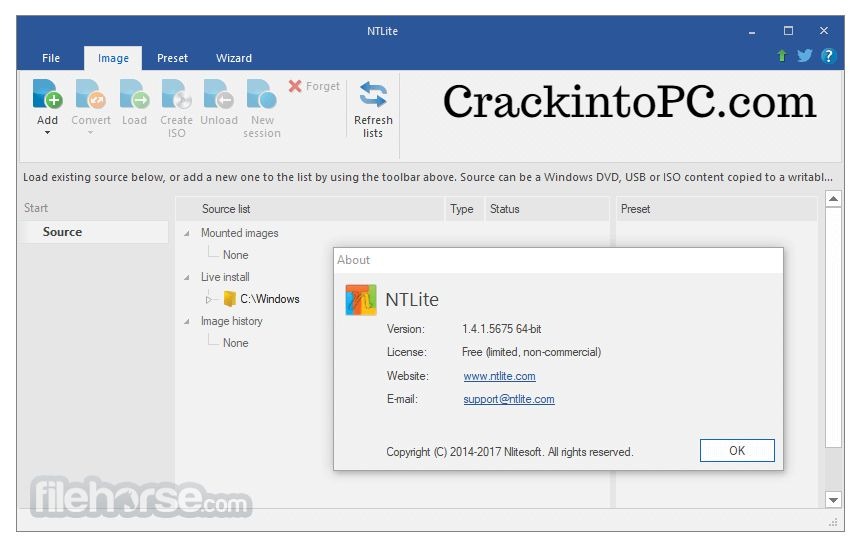Click the Mounted images label
Image resolution: width=862 pixels, height=548 pixels.
click(x=240, y=233)
